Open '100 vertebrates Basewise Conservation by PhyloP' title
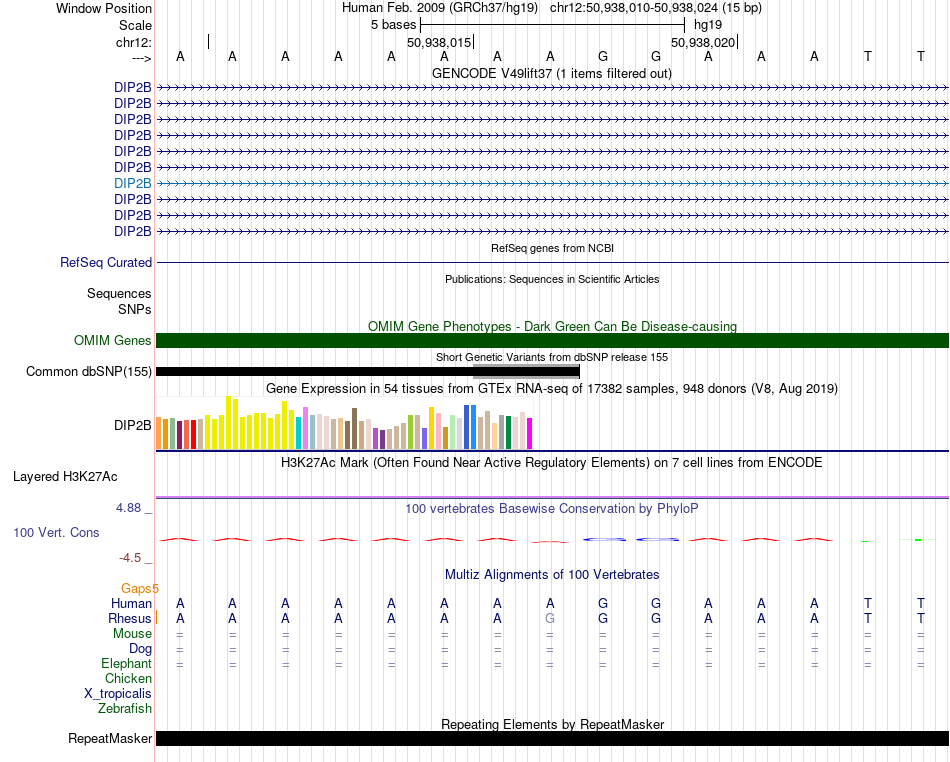 point(552,508)
